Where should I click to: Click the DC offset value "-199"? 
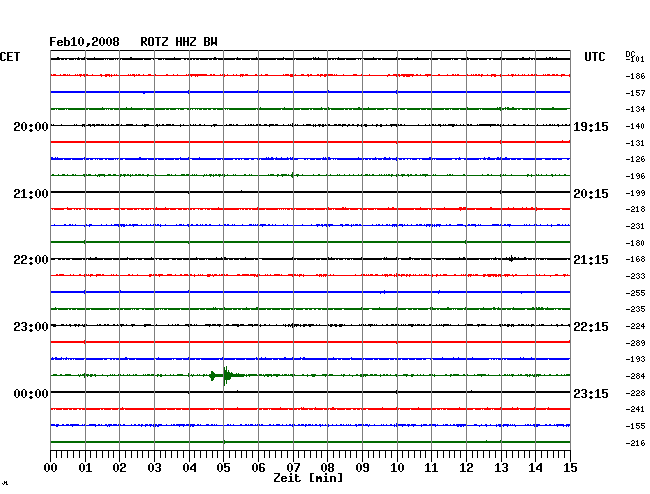point(635,193)
